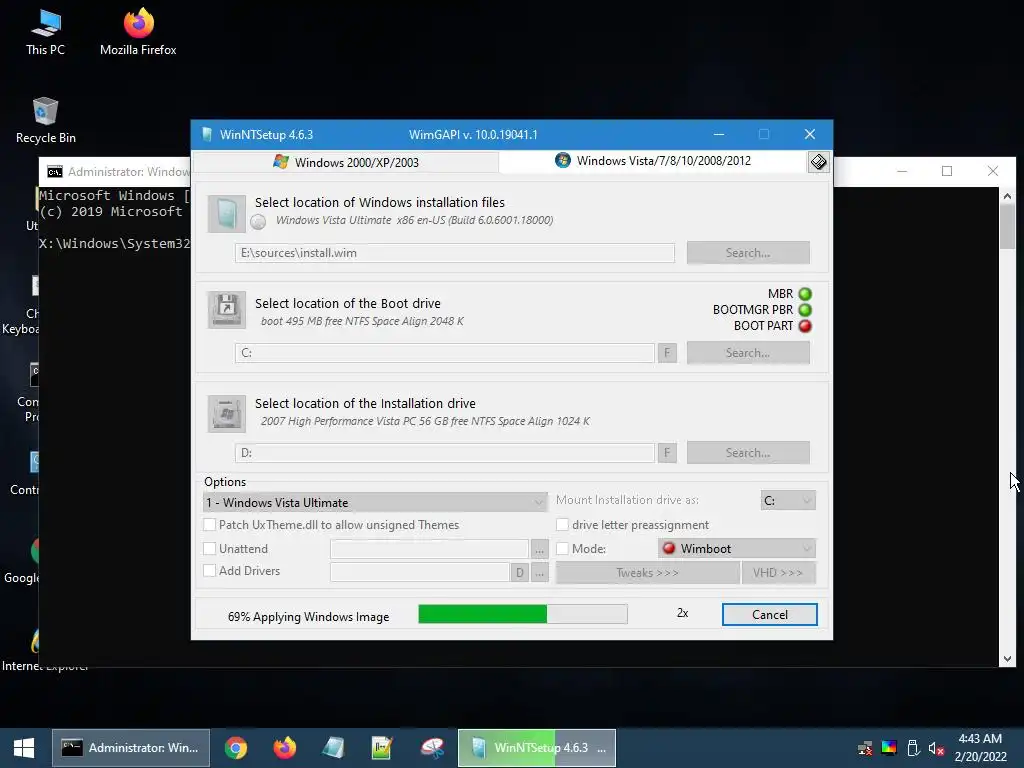Open the mount drive letter C: dropdown
The height and width of the screenshot is (768, 1024).
[x=788, y=500]
